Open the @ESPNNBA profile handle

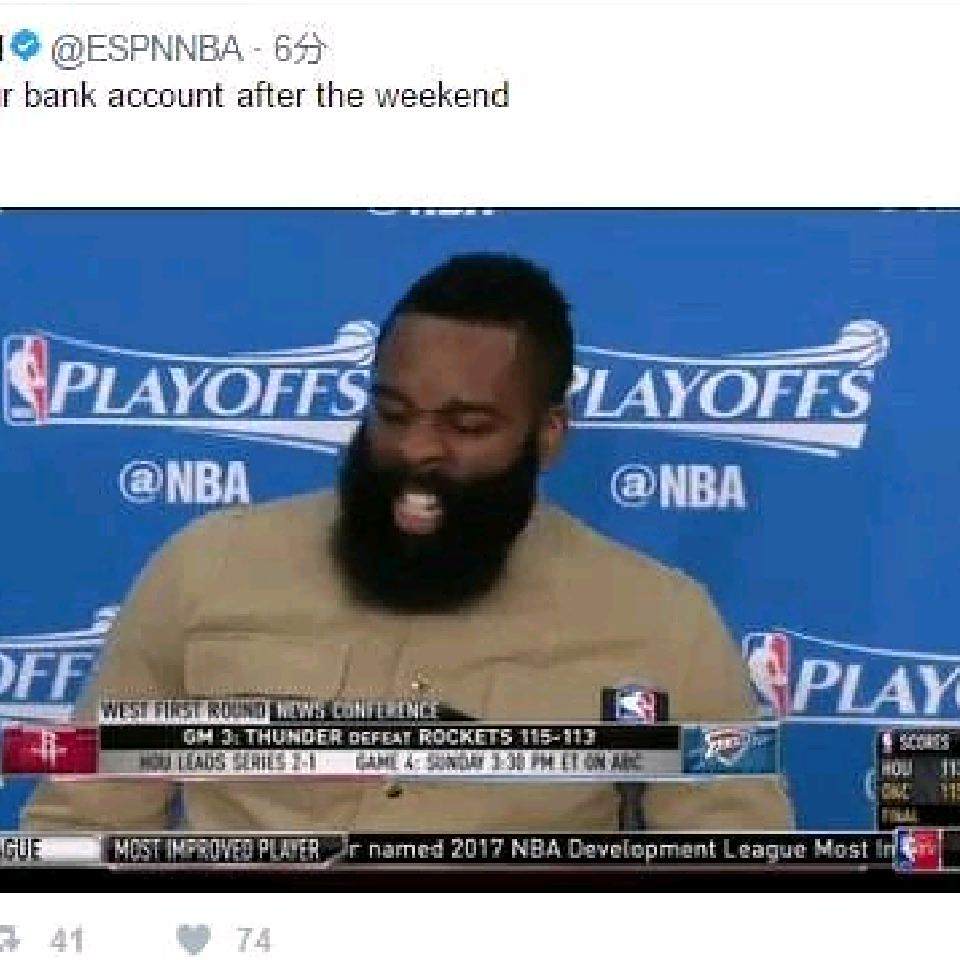(147, 49)
